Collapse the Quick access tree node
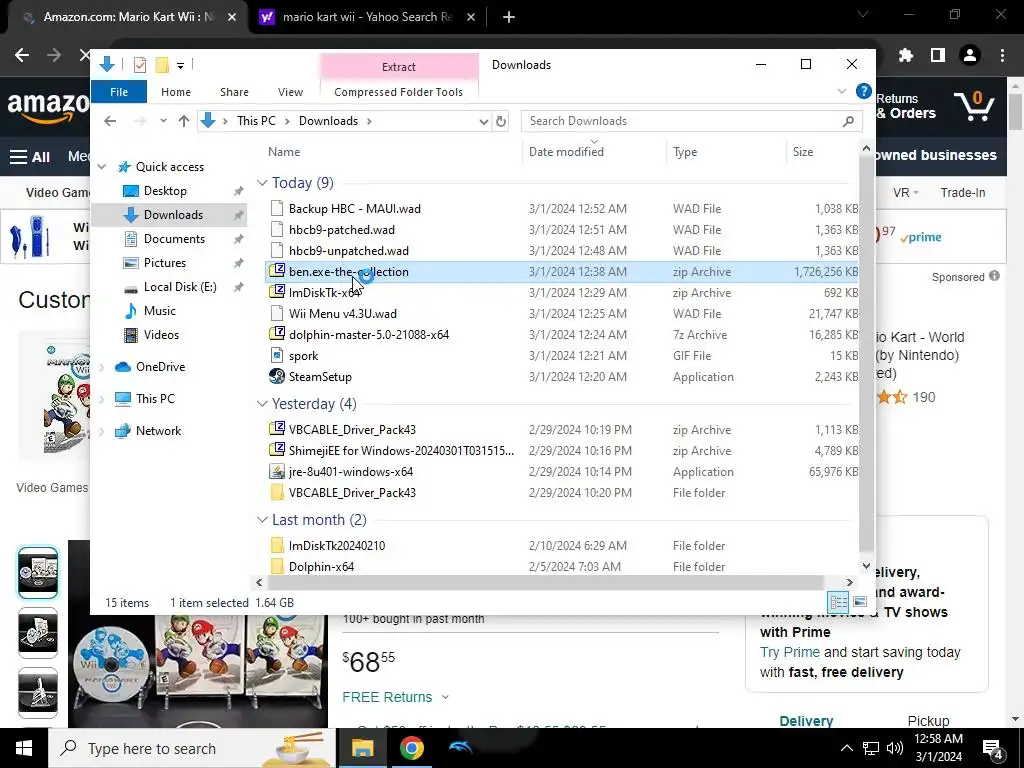The width and height of the screenshot is (1024, 768). click(x=102, y=167)
